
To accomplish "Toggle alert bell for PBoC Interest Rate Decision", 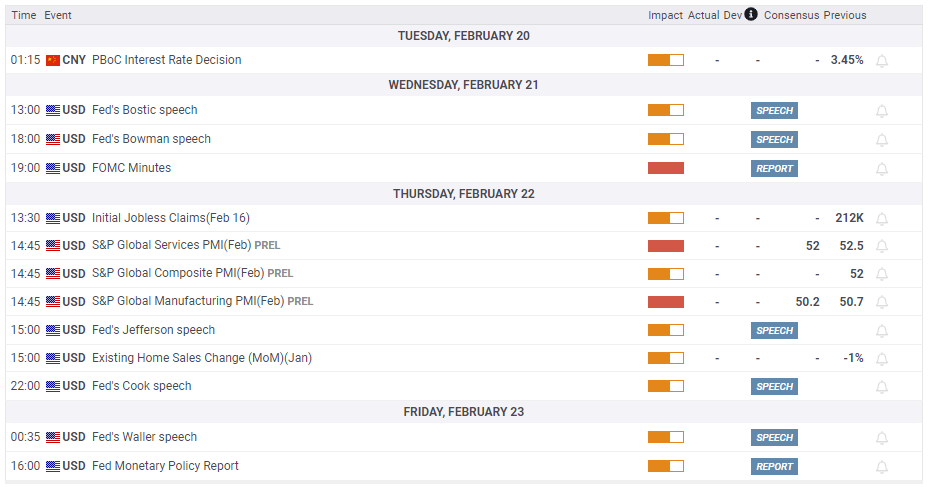I will (882, 61).
